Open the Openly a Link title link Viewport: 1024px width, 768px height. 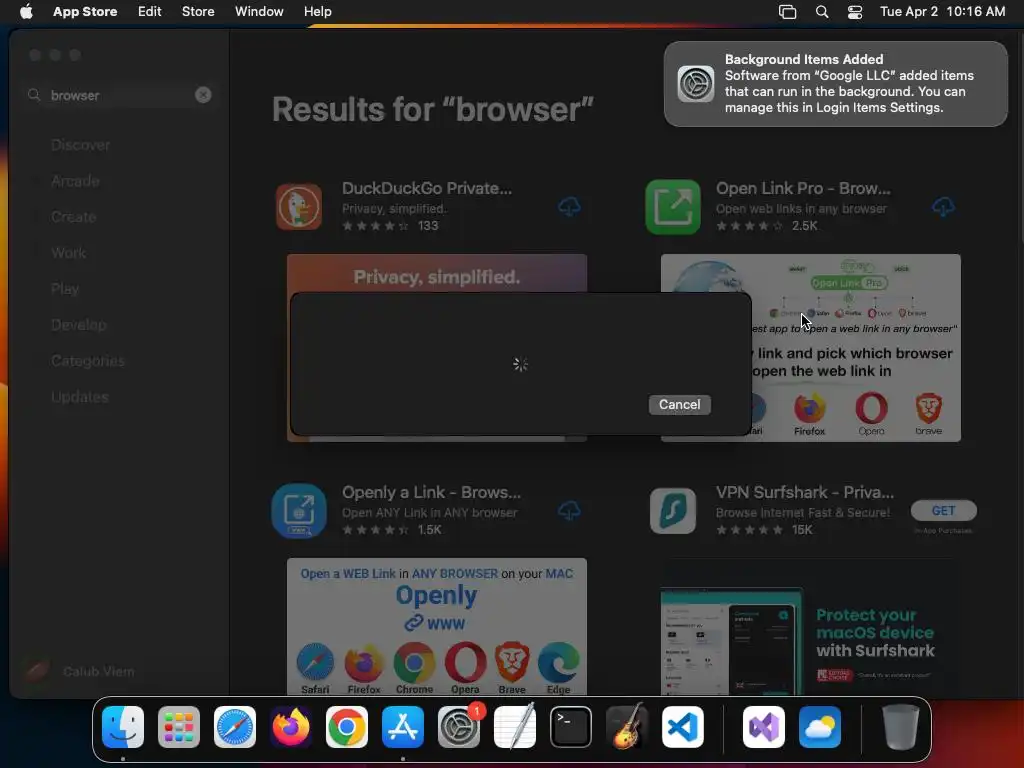coord(431,492)
